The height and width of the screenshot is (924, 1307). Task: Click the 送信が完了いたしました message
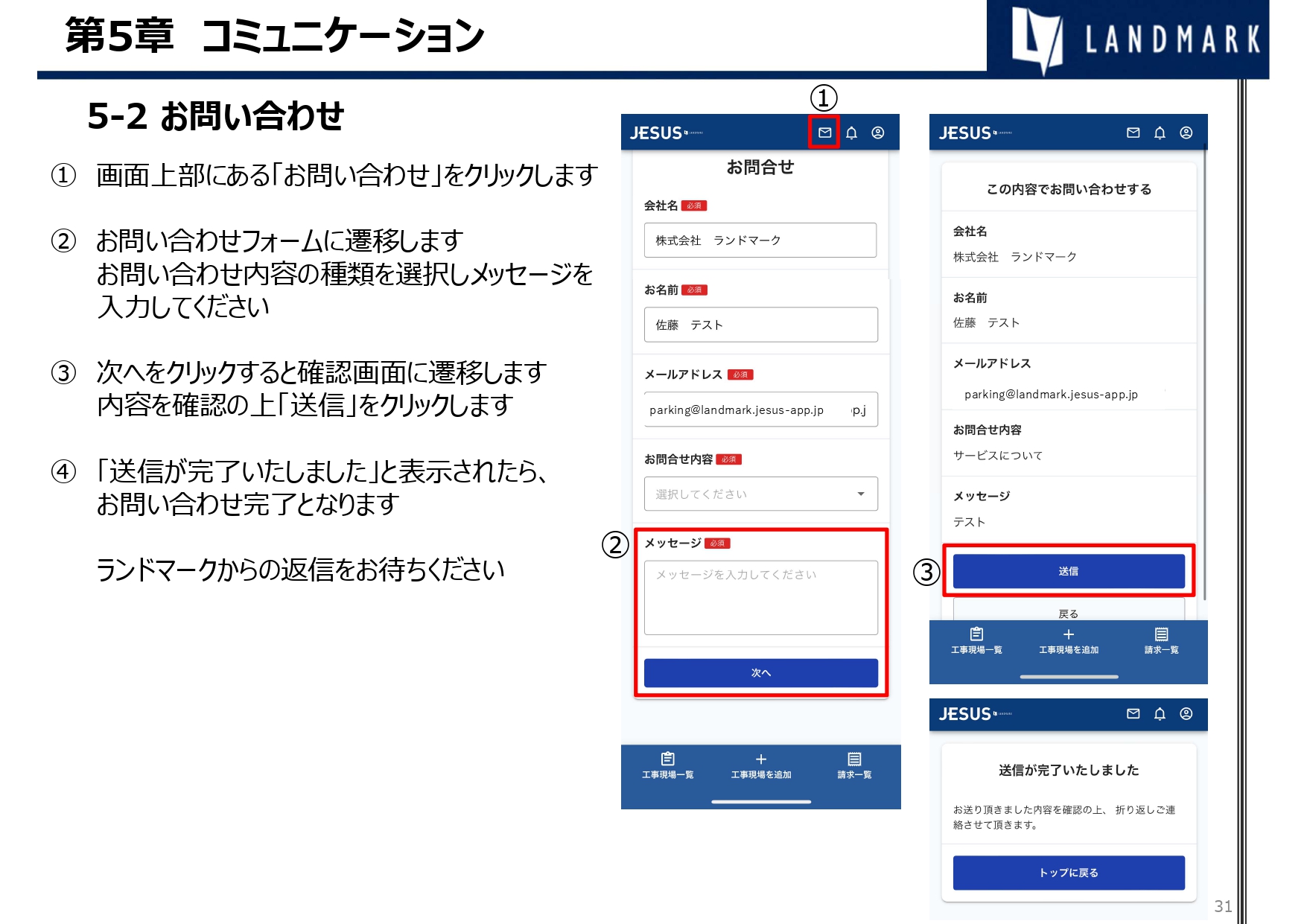point(1069,770)
